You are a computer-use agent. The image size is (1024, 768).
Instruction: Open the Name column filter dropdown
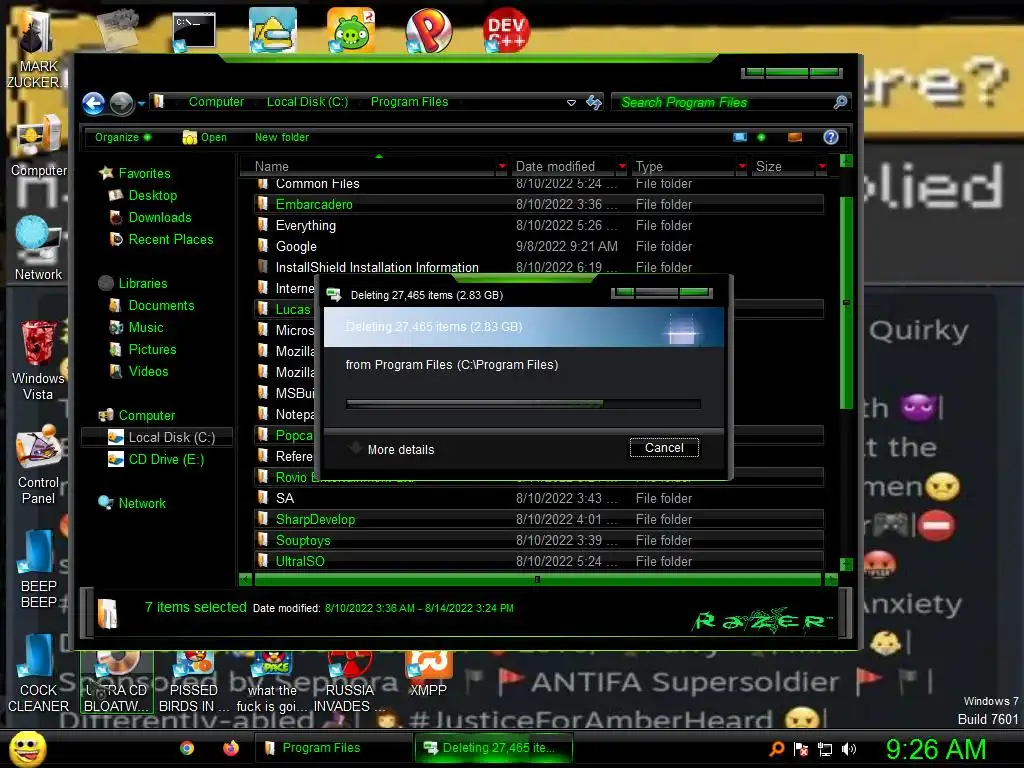click(502, 167)
